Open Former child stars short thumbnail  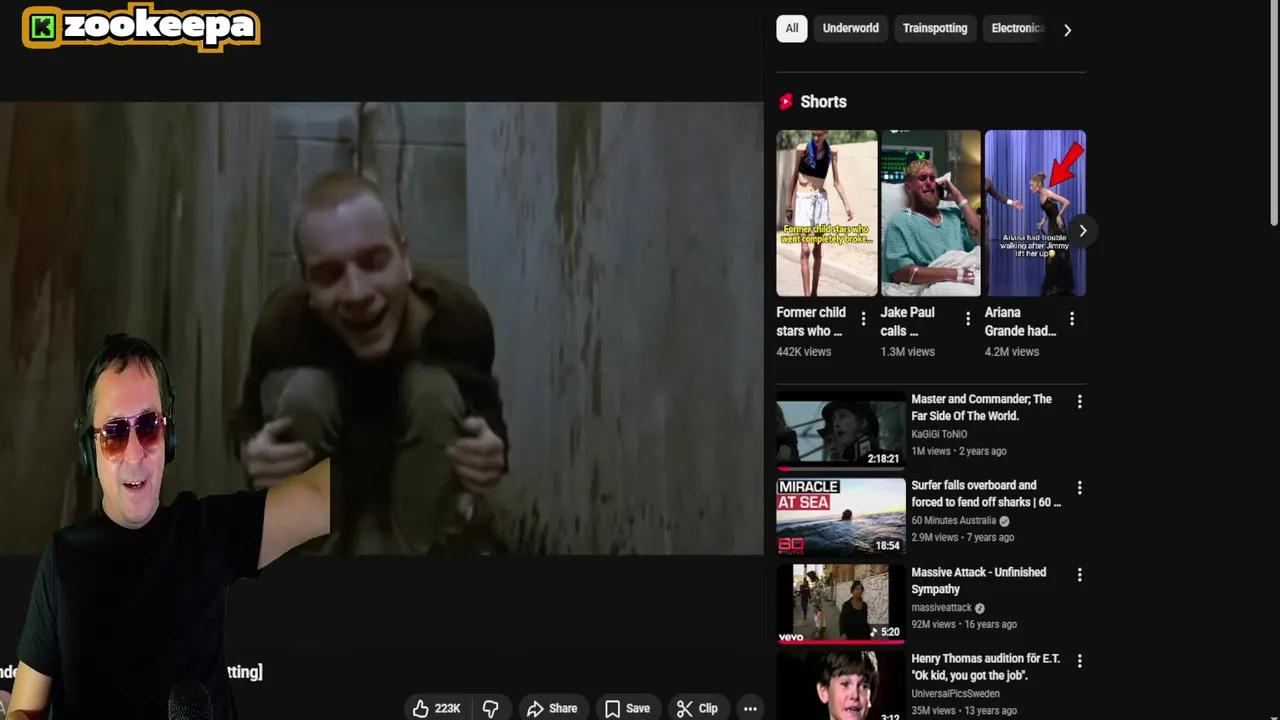pyautogui.click(x=827, y=213)
